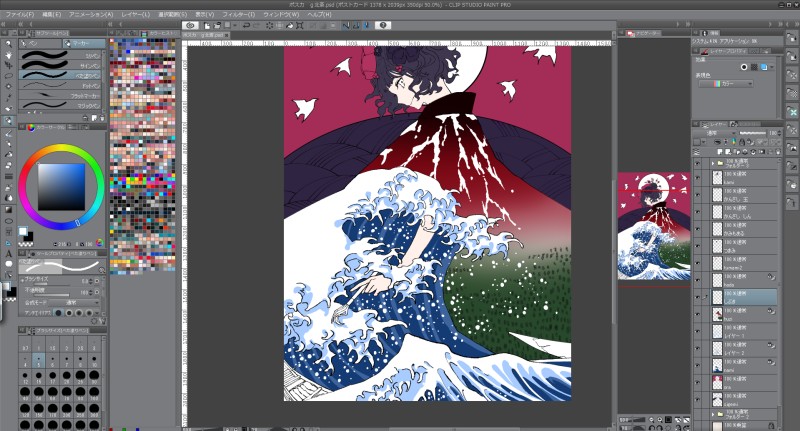Hide the kimono2 layer
The image size is (800, 431).
point(697,263)
